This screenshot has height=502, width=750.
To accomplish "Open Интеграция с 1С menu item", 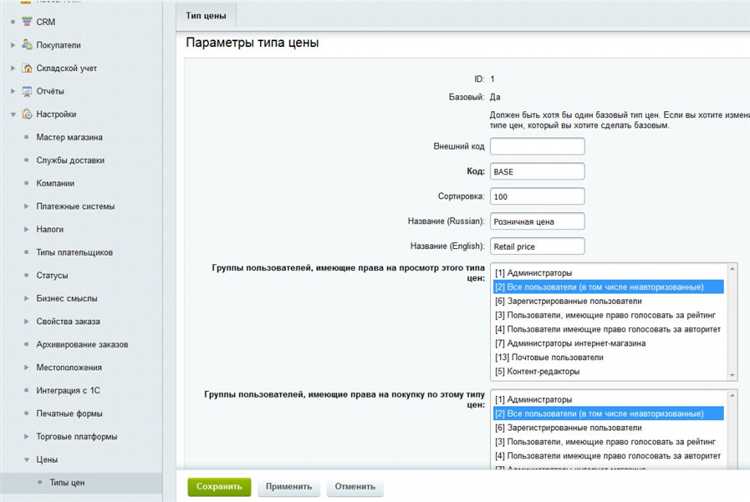I will click(68, 390).
